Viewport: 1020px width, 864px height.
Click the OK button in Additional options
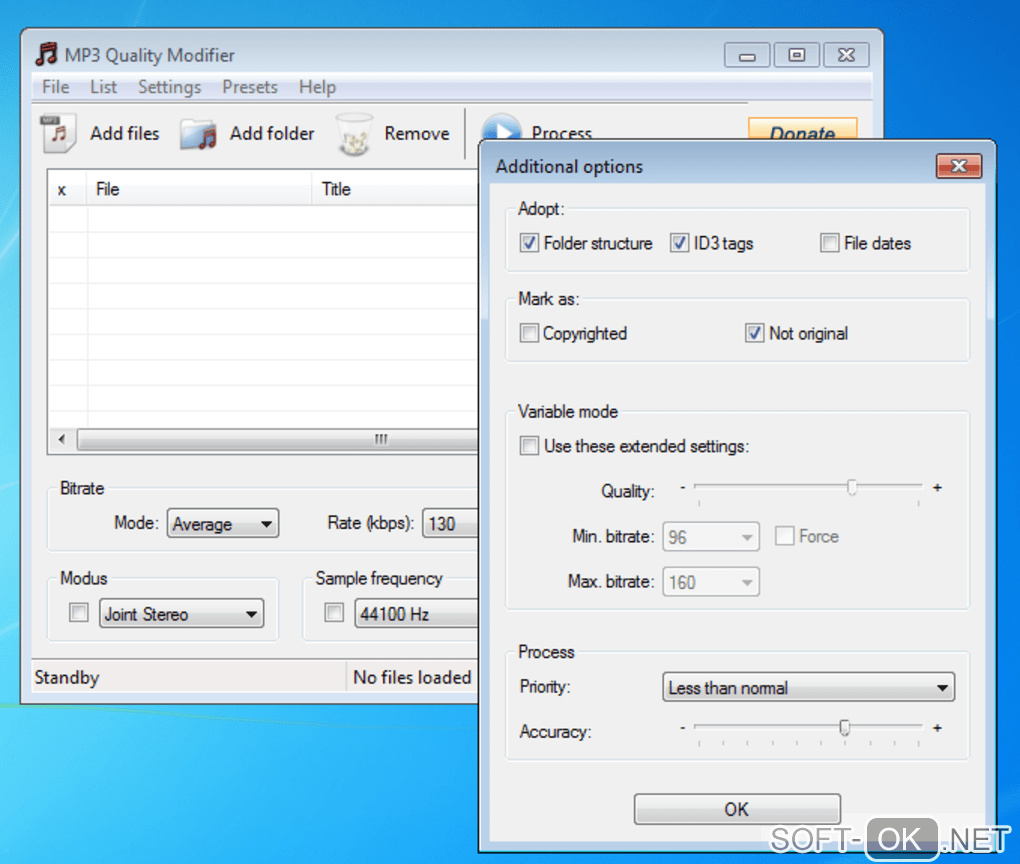[x=737, y=809]
